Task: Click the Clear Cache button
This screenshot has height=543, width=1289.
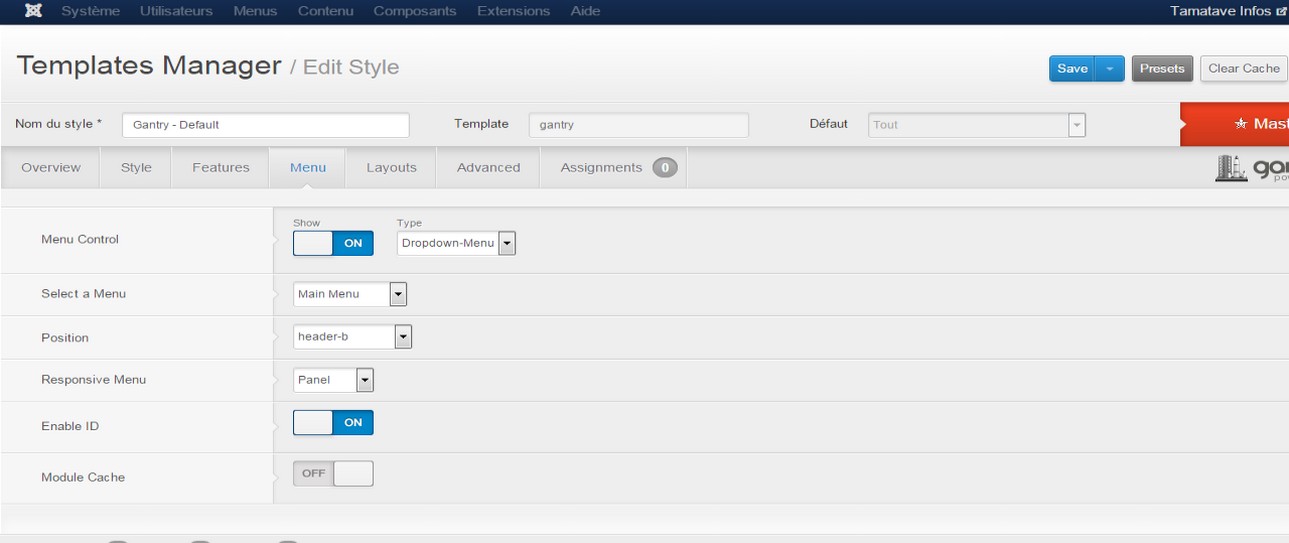Action: (x=1244, y=68)
